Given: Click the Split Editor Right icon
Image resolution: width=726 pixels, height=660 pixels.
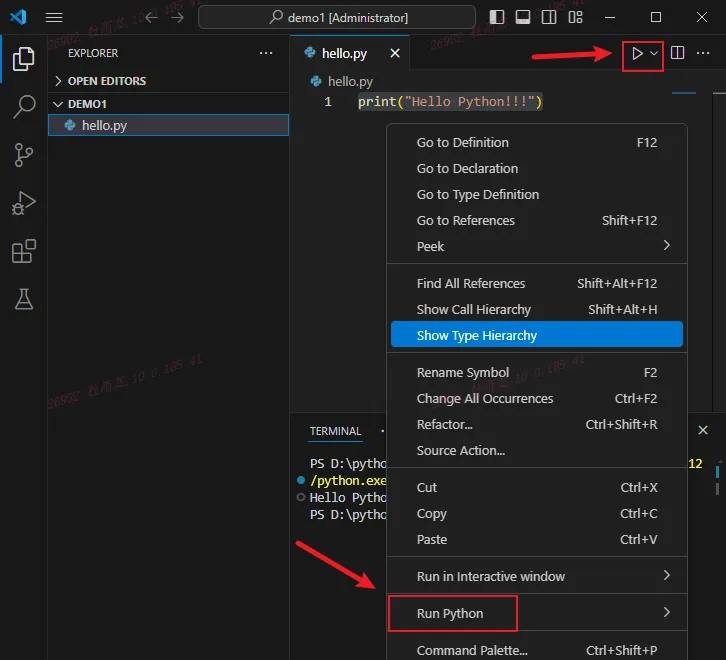Looking at the screenshot, I should [677, 54].
